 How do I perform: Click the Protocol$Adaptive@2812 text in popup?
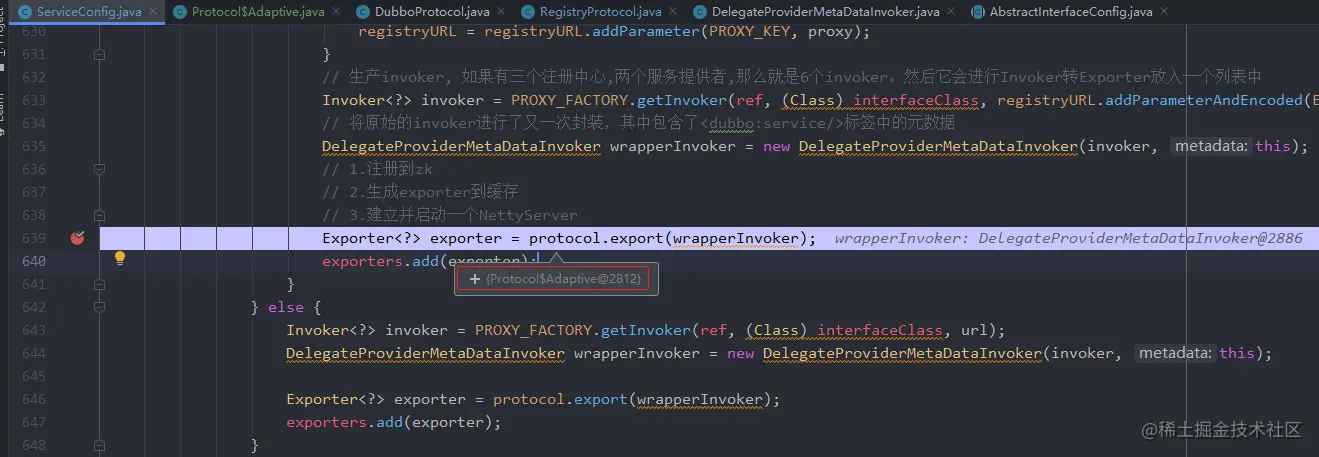click(563, 278)
